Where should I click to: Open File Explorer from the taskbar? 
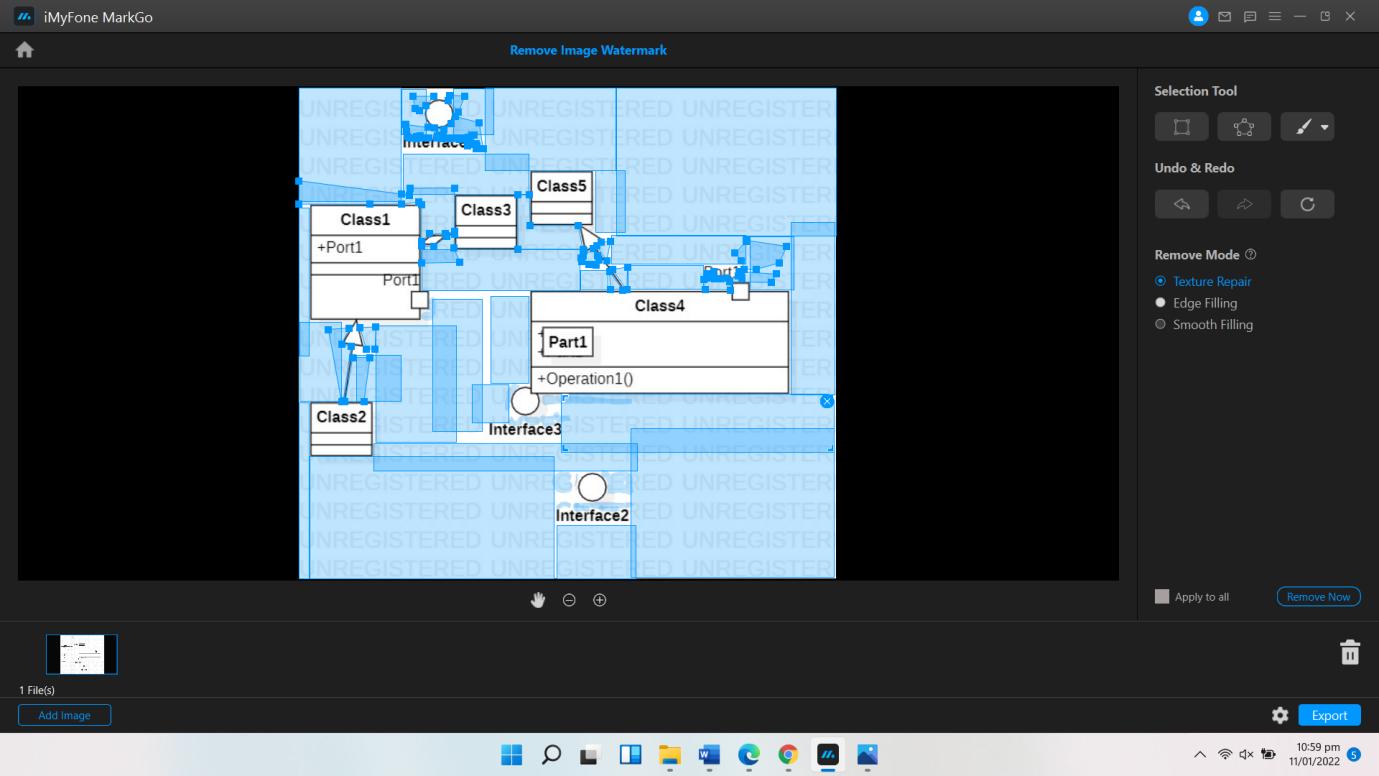[x=669, y=755]
